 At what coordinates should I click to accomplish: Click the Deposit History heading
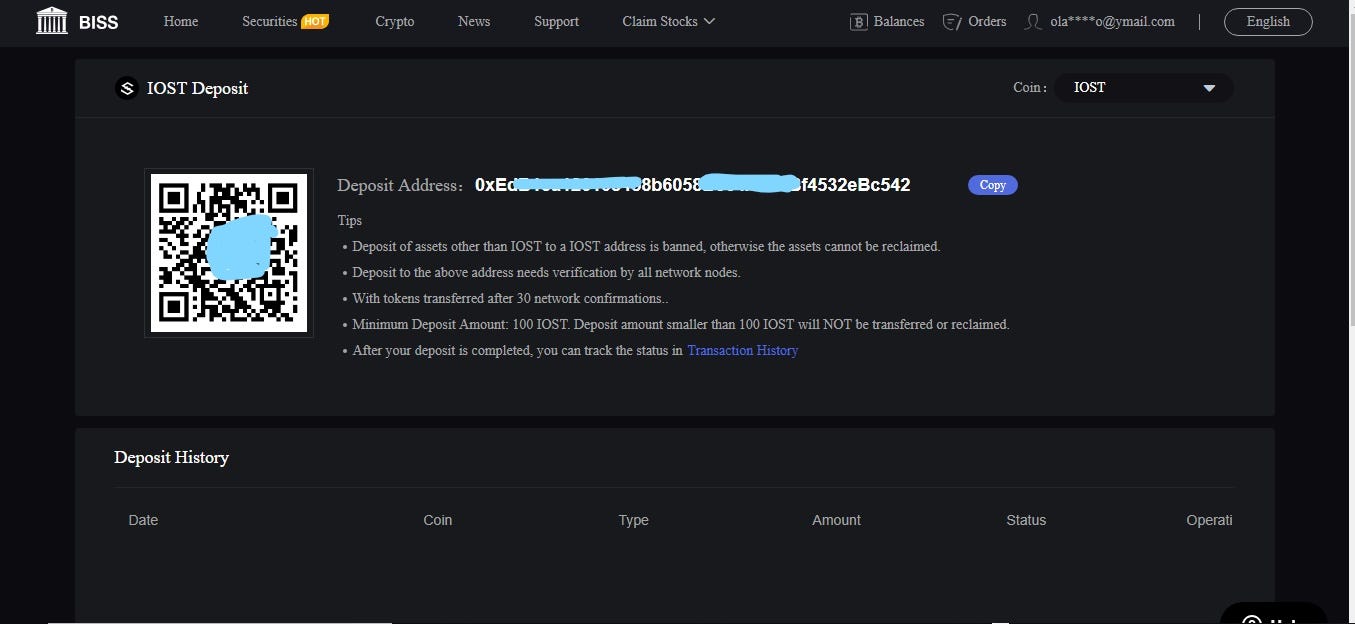click(x=171, y=457)
